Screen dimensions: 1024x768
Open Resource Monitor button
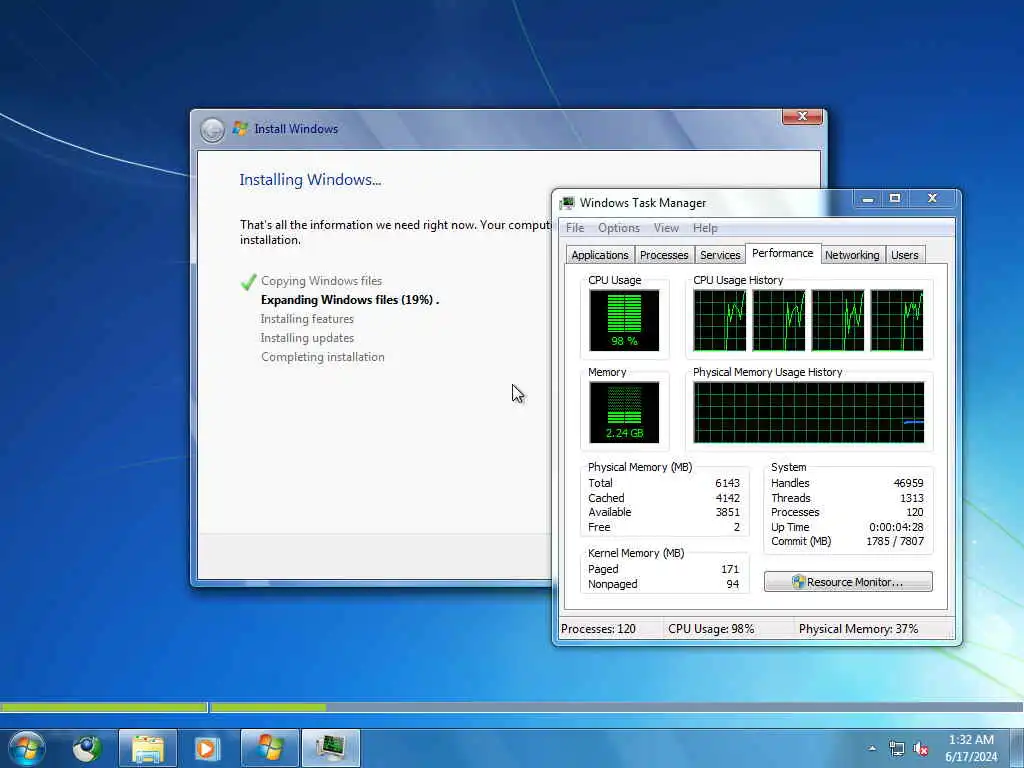tap(848, 582)
